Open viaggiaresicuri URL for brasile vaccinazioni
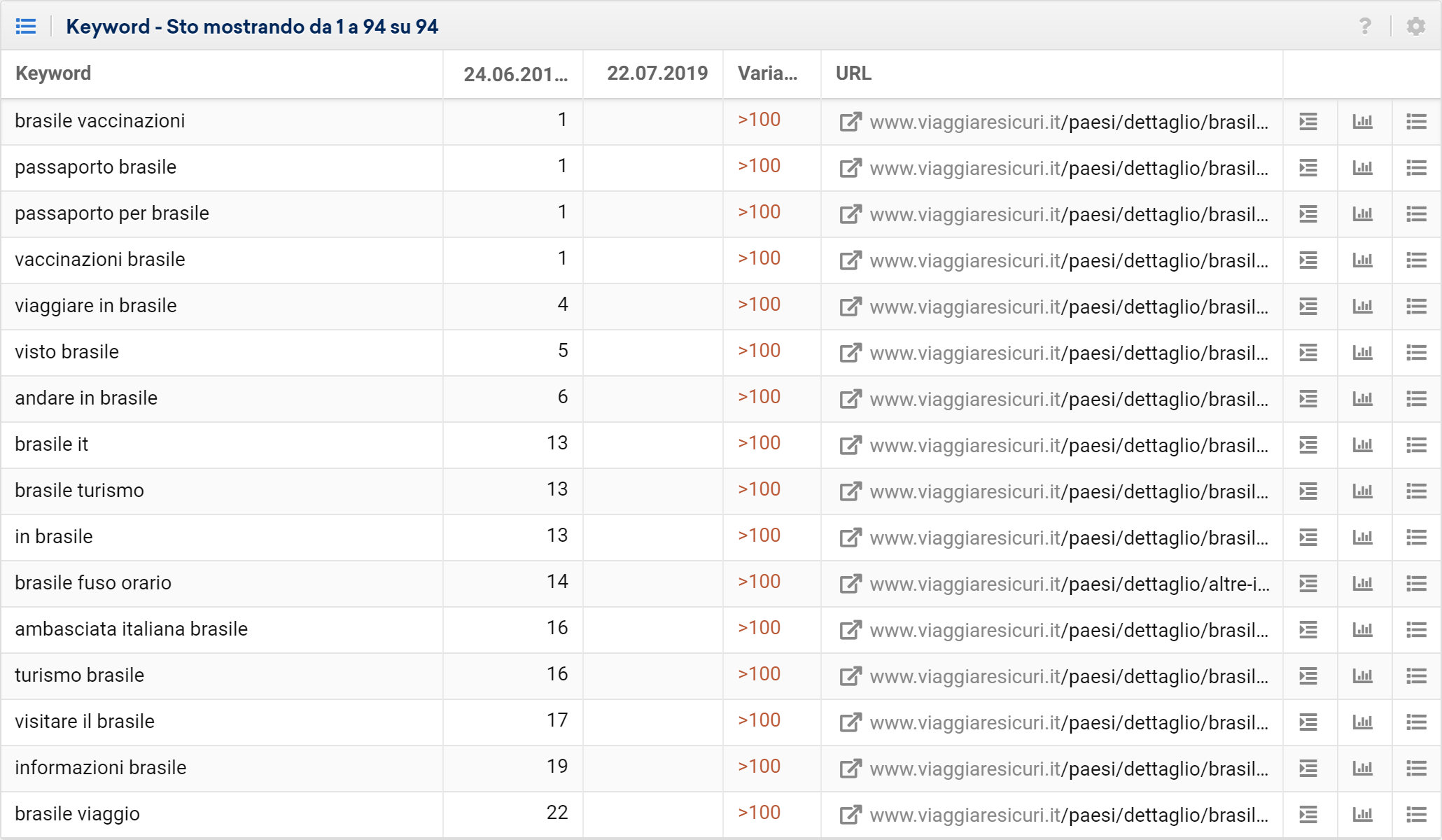This screenshot has width=1442, height=840. click(1069, 122)
